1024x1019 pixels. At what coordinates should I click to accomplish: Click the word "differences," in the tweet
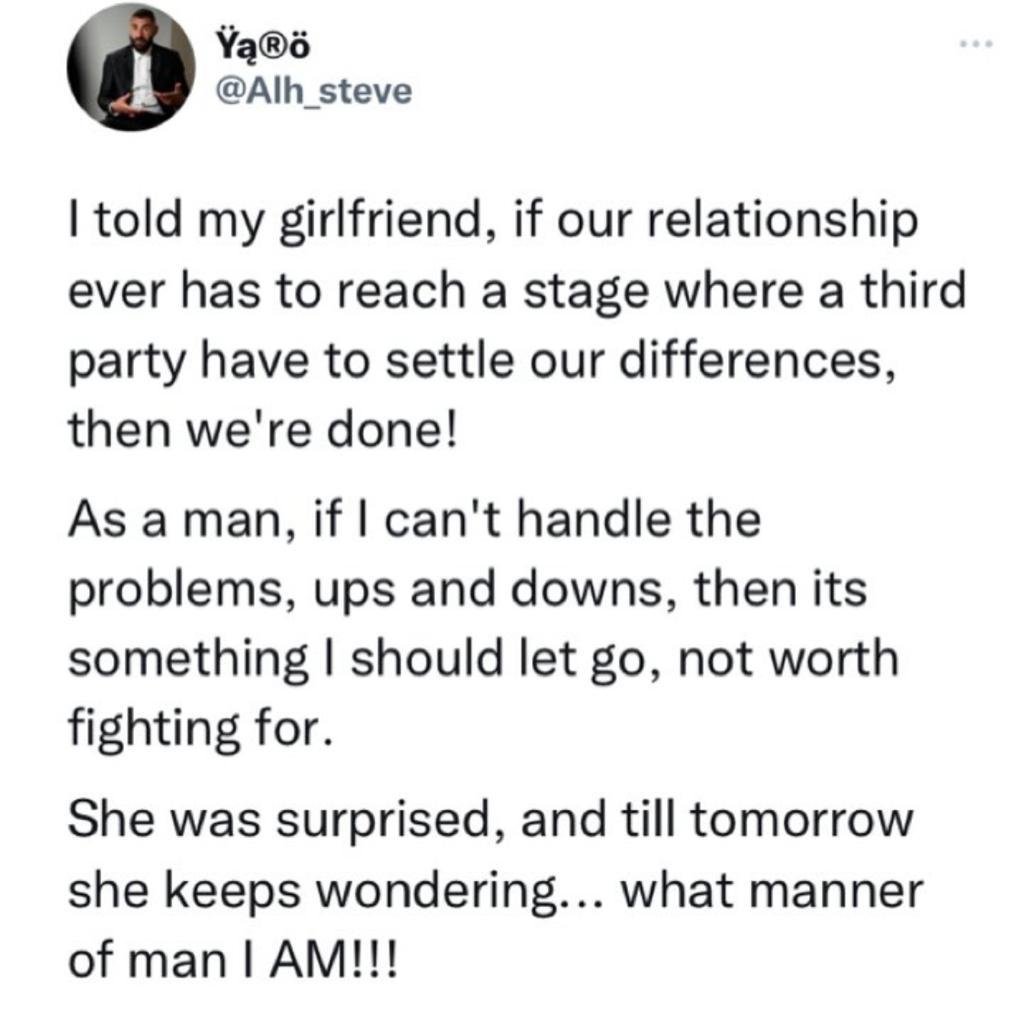[757, 361]
